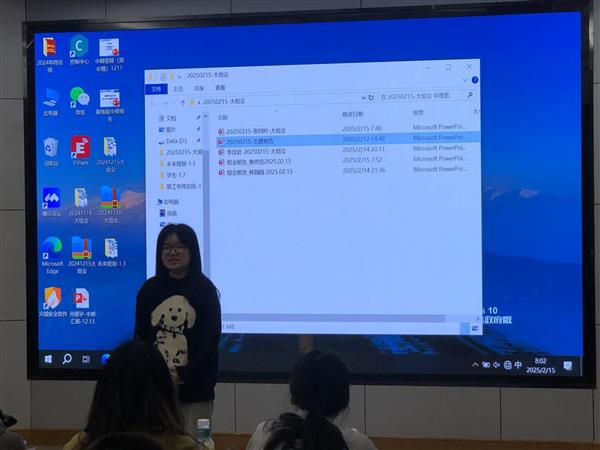Image resolution: width=600 pixels, height=450 pixels.
Task: Click the taskbar search icon
Action: coord(67,358)
